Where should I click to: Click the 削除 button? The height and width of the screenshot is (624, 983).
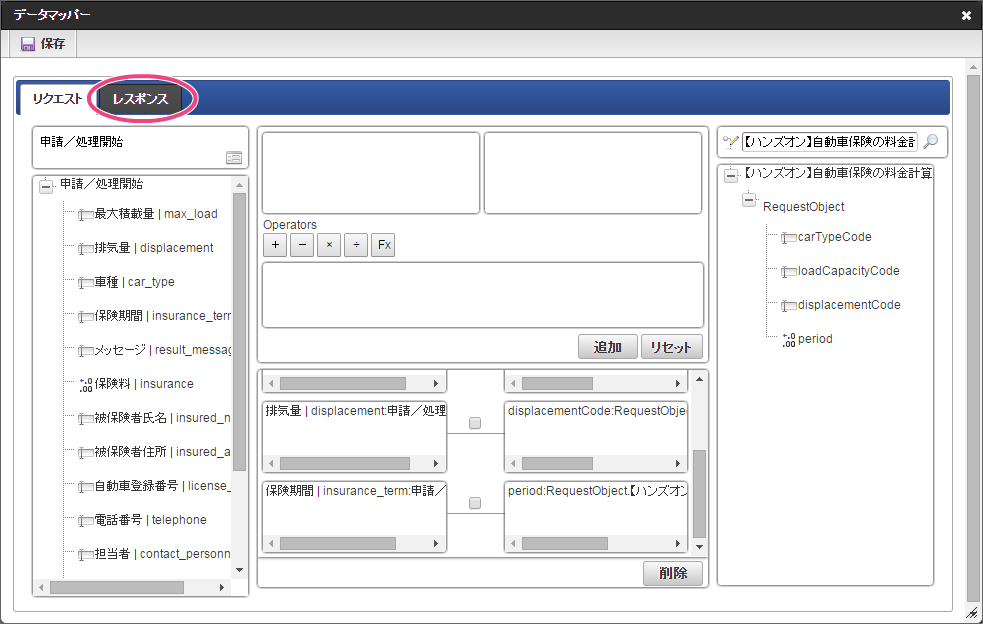click(673, 573)
